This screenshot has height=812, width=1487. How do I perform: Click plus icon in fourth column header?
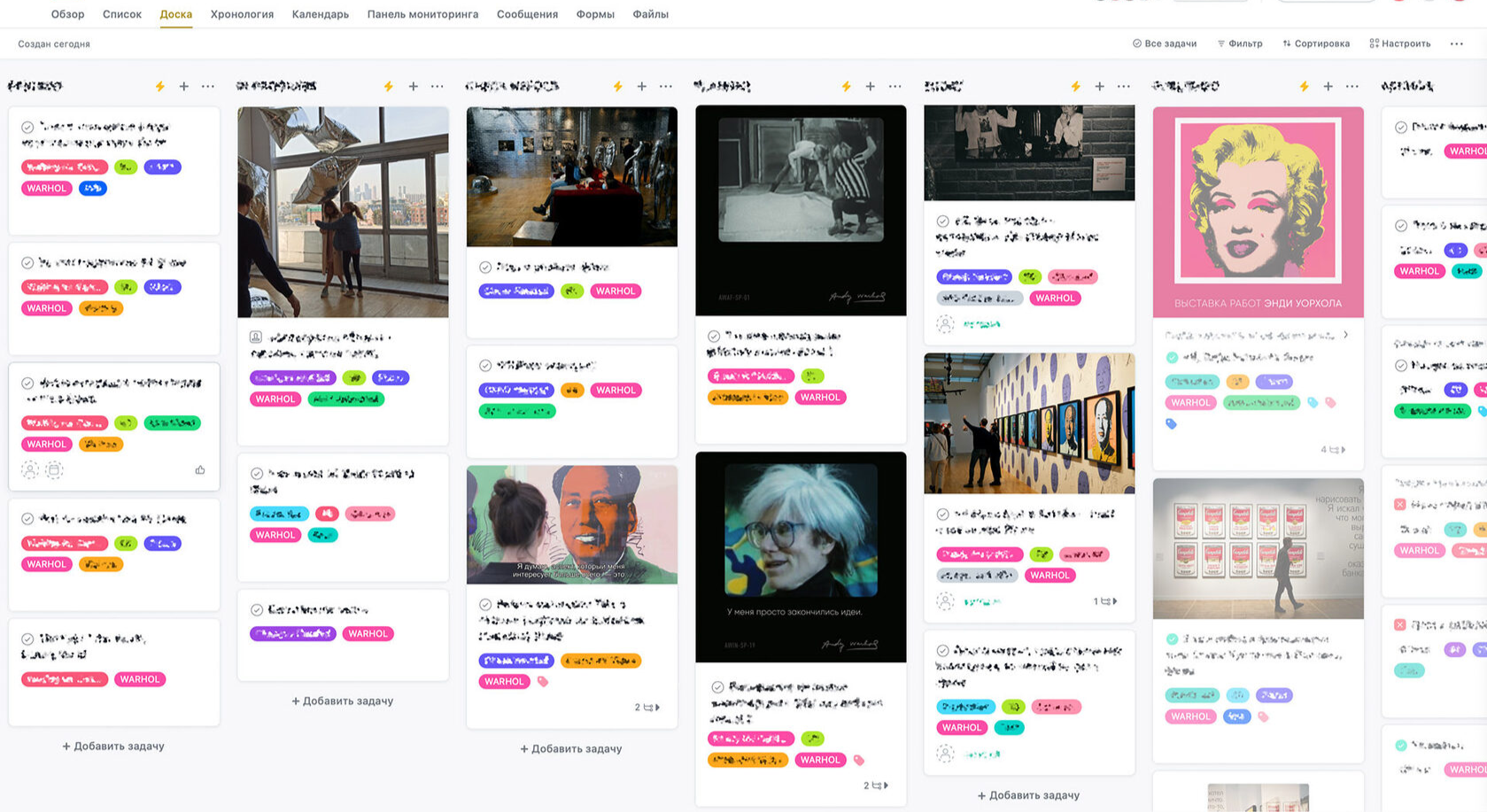(x=871, y=86)
